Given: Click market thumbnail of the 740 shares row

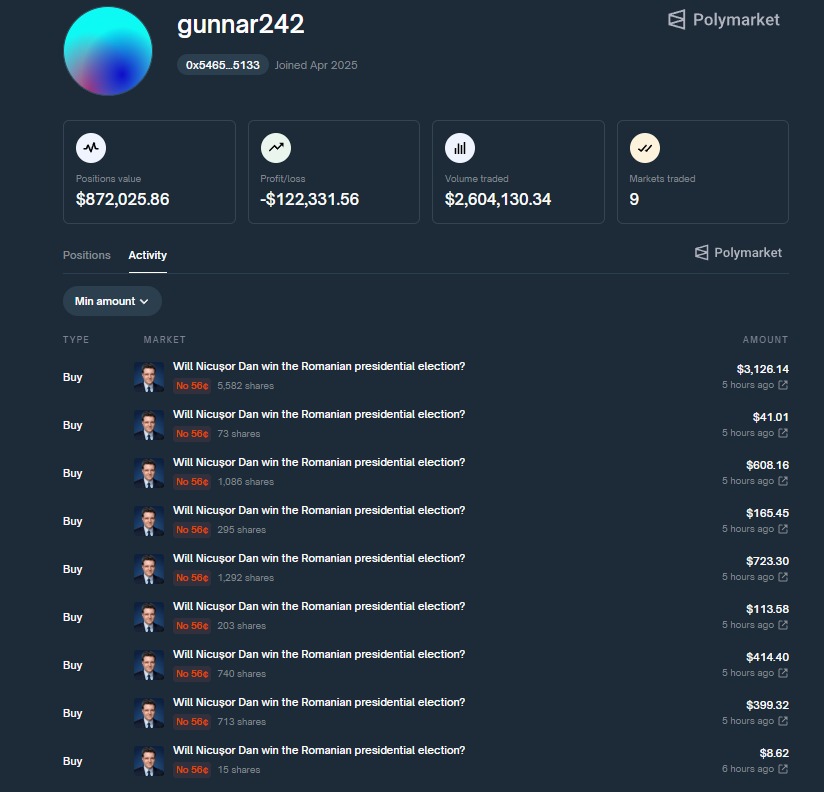Looking at the screenshot, I should click(149, 665).
